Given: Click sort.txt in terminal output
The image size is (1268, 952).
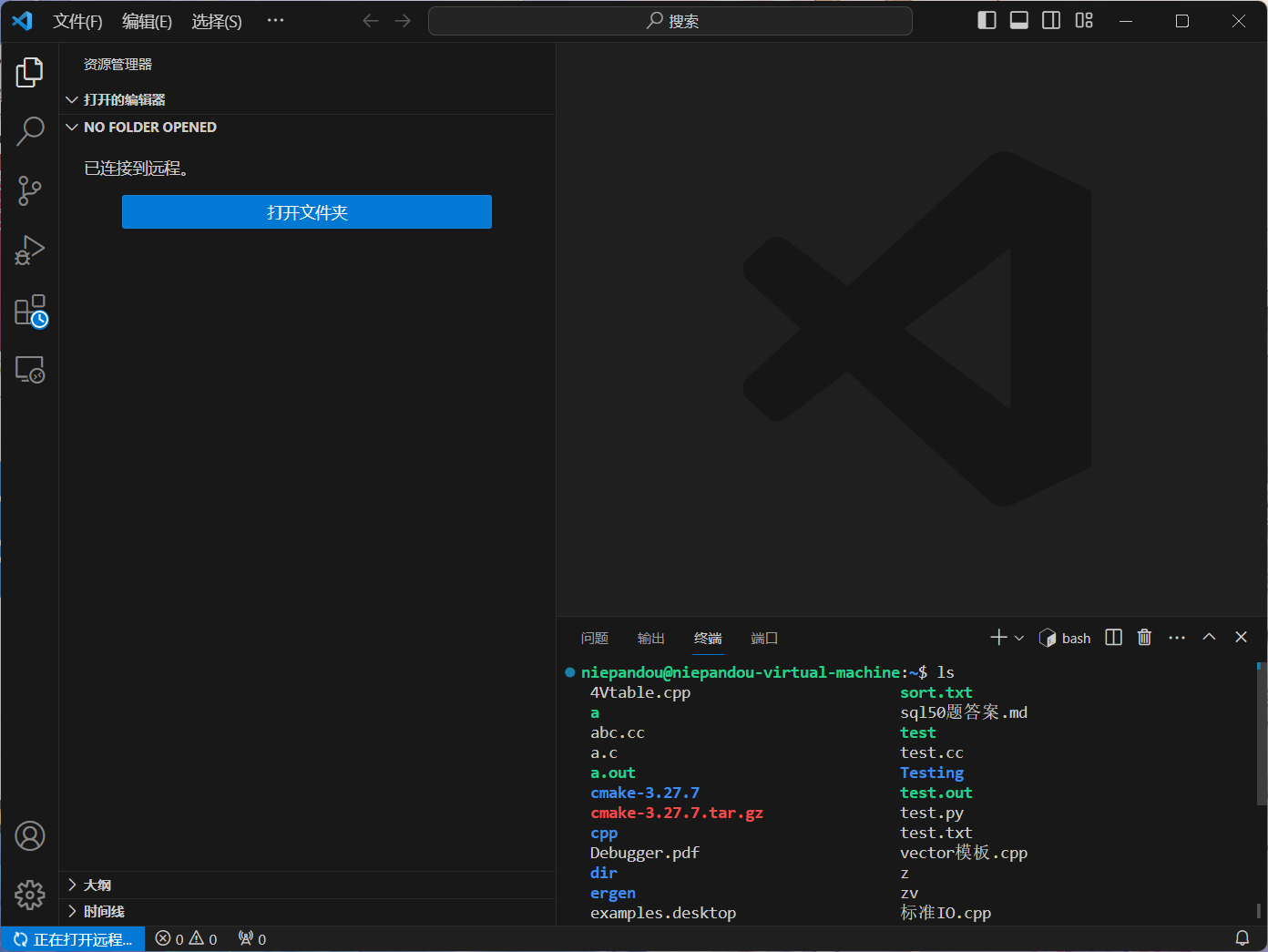Looking at the screenshot, I should (x=936, y=693).
